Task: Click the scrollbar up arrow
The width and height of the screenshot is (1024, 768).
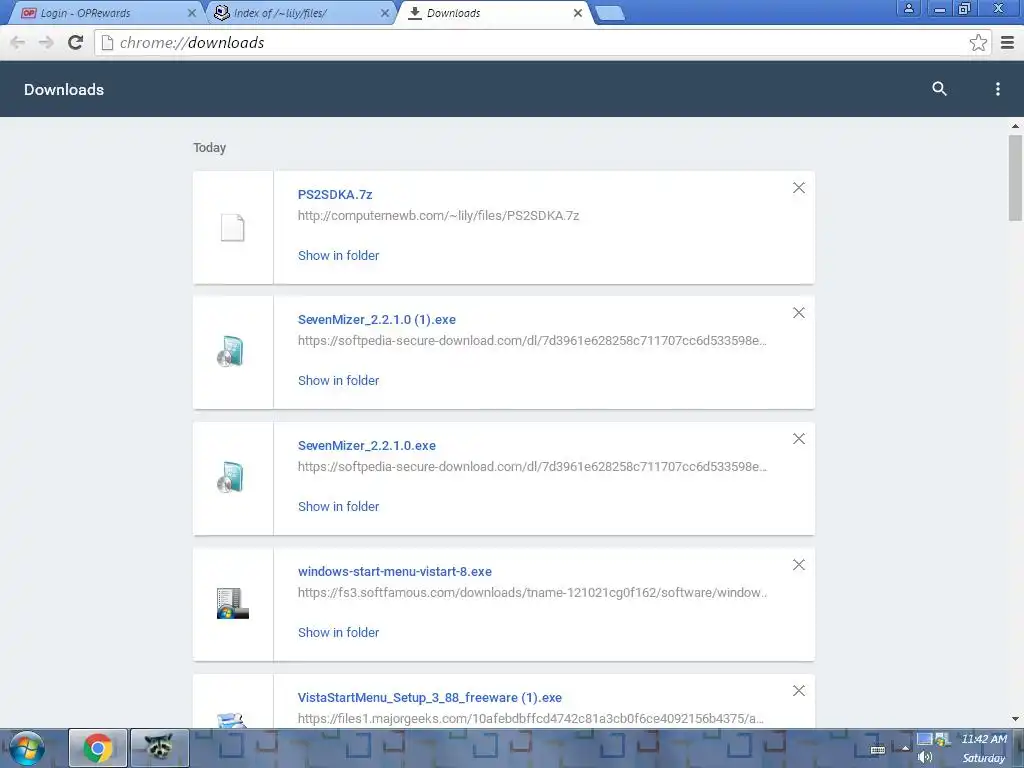Action: pos(1015,126)
